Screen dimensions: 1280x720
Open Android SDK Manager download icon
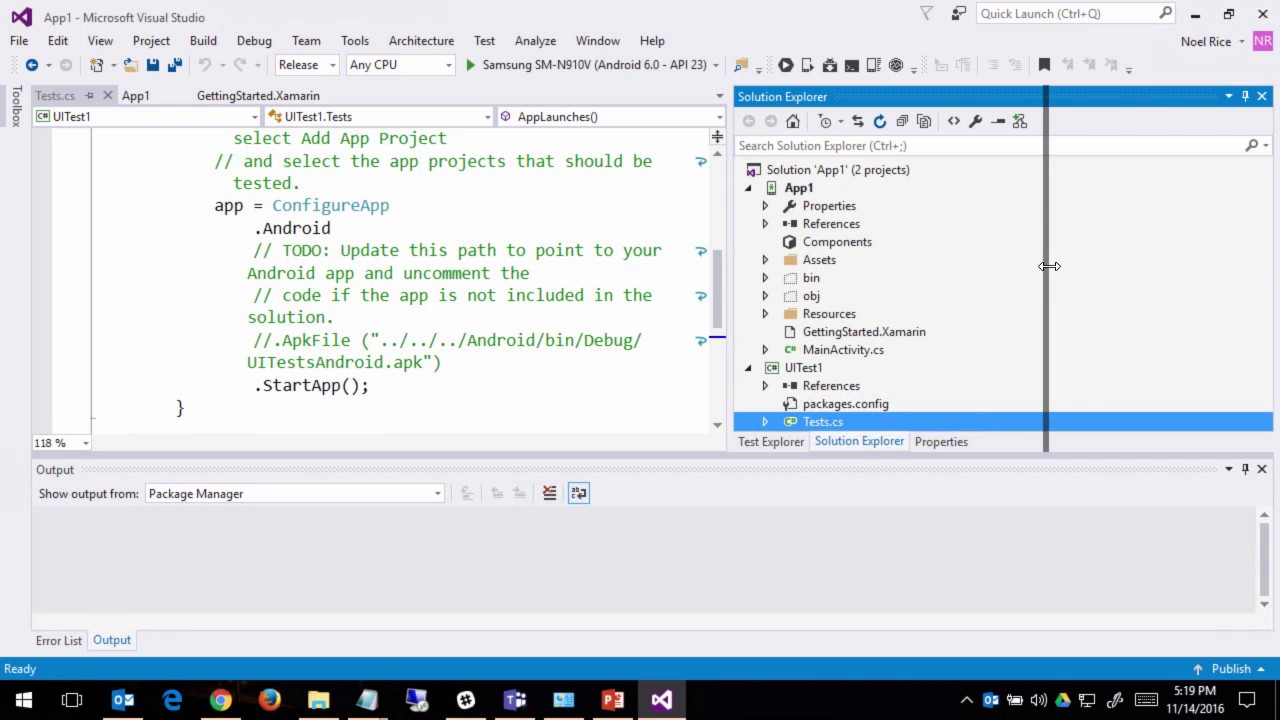pos(830,65)
